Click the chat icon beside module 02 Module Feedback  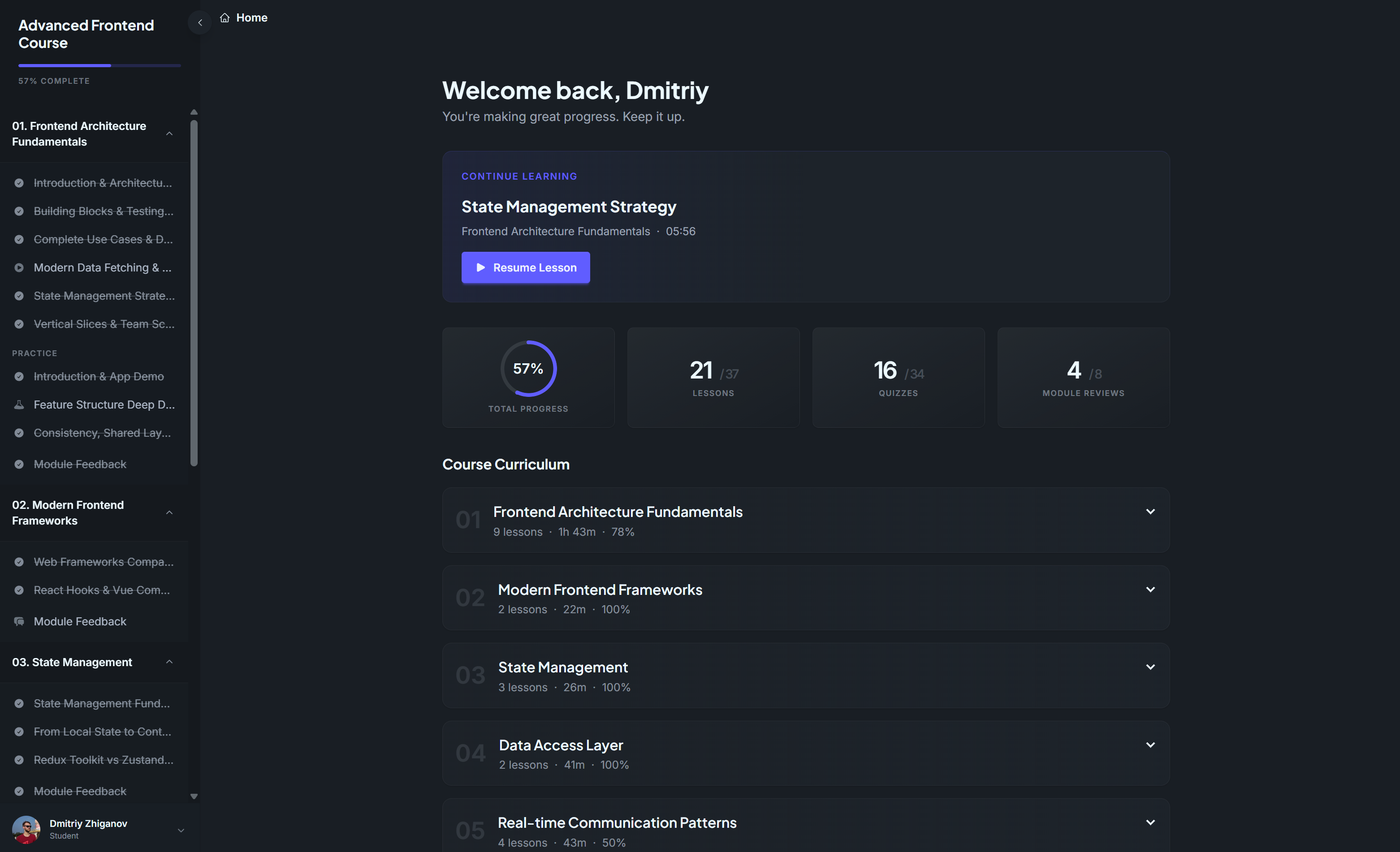point(19,621)
